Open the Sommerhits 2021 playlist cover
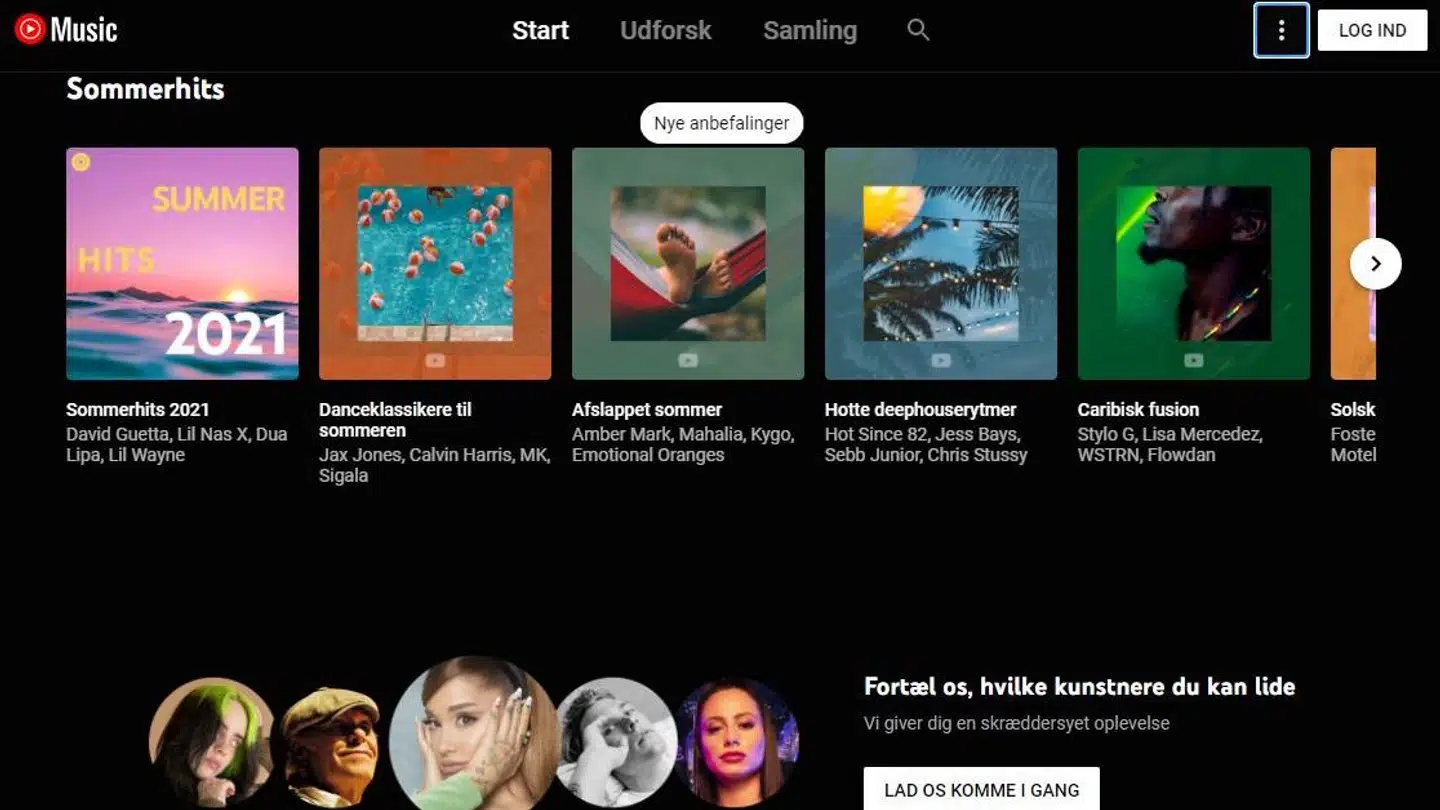 click(x=182, y=264)
